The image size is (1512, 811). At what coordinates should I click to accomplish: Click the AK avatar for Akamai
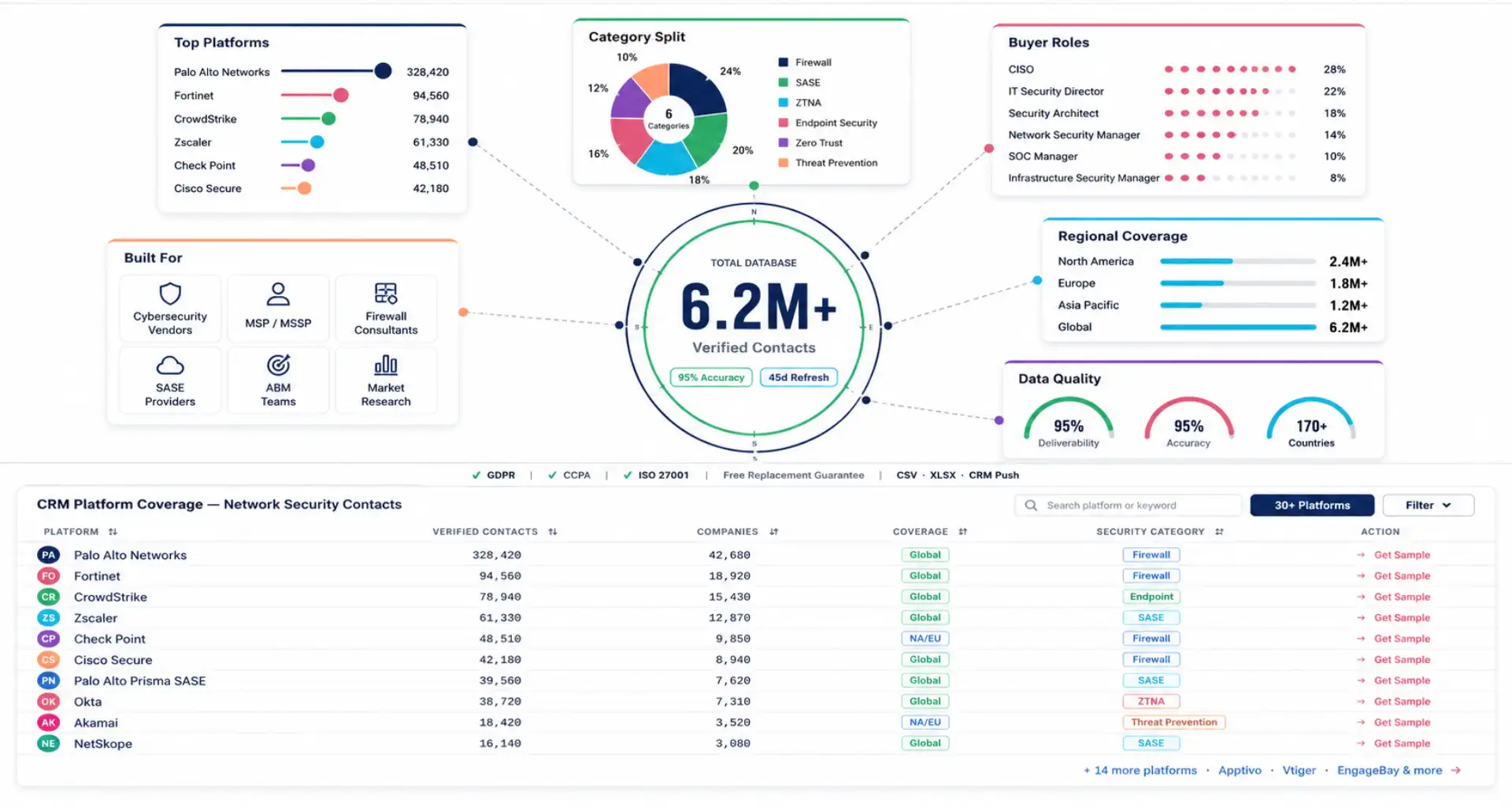click(x=49, y=723)
